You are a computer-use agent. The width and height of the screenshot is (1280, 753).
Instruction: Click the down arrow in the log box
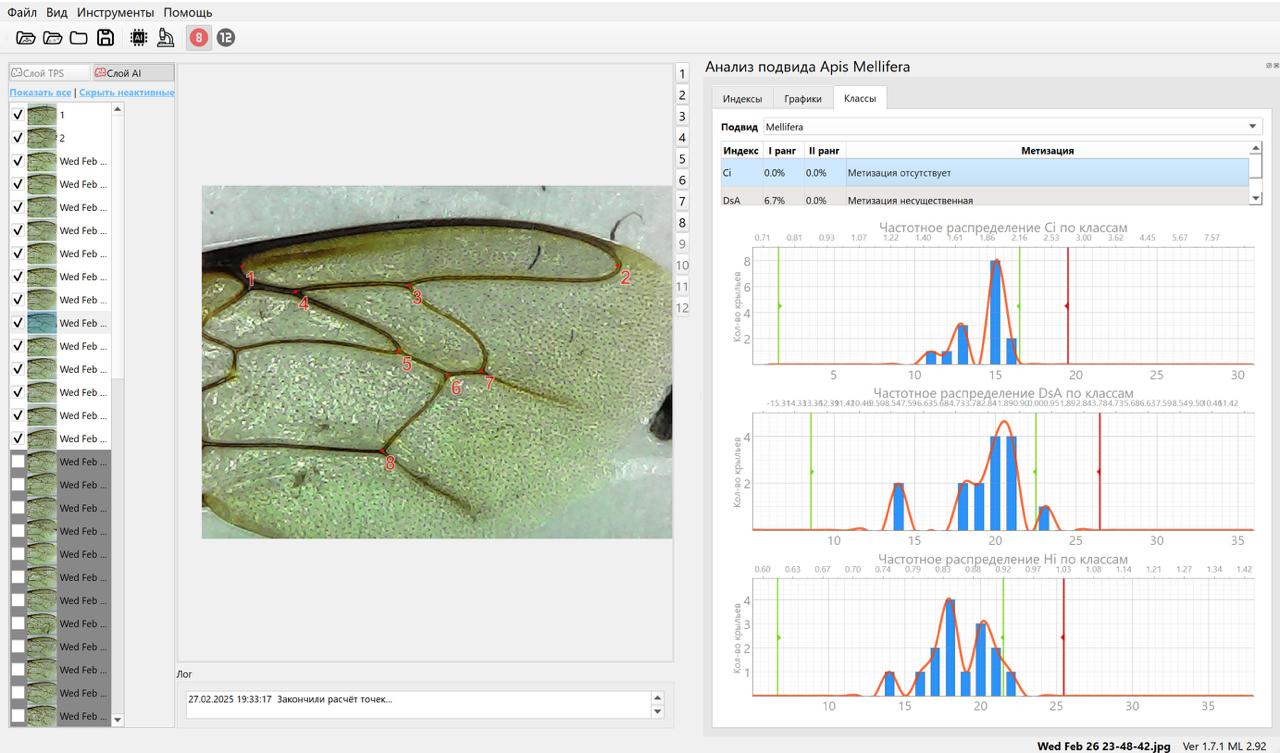point(657,711)
